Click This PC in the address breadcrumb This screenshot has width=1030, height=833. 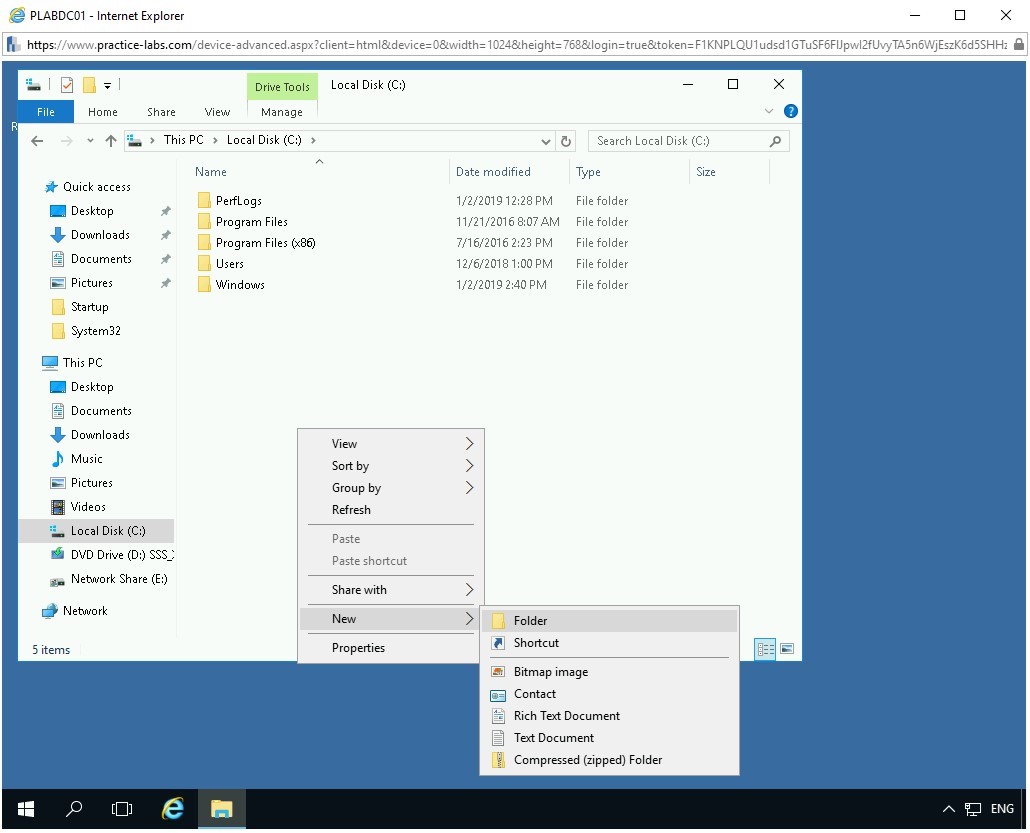[x=183, y=140]
